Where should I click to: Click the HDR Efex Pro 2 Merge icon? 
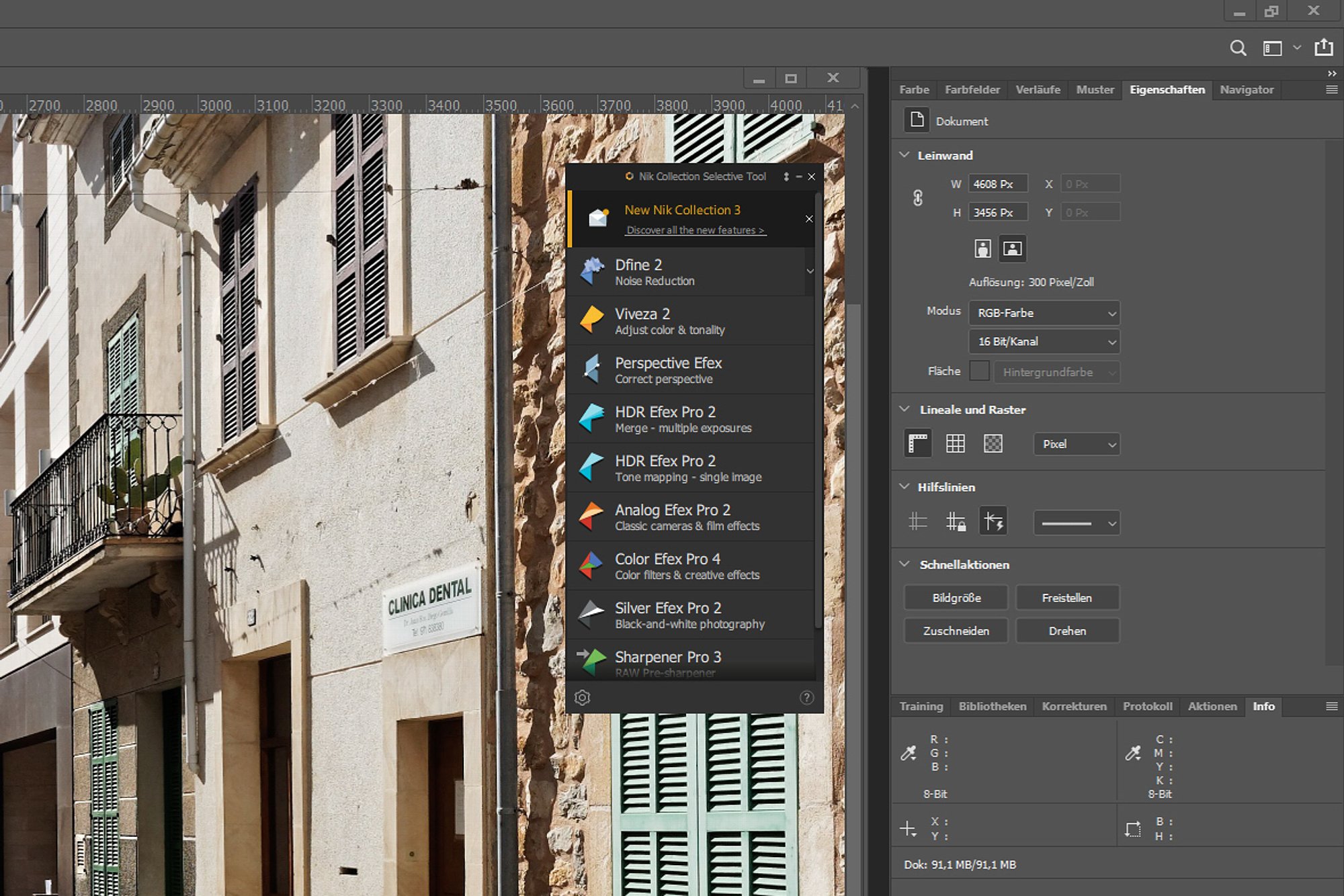(x=591, y=418)
